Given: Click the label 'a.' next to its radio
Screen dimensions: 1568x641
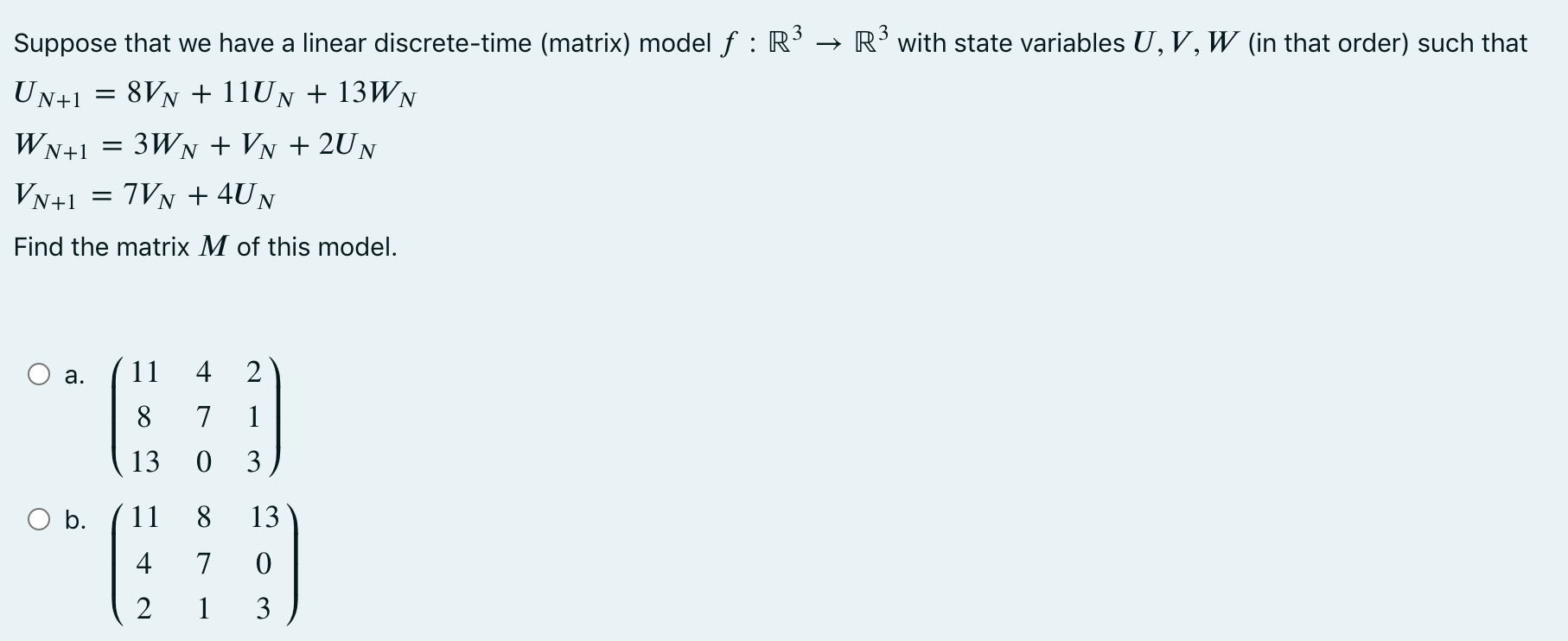Looking at the screenshot, I should pyautogui.click(x=73, y=374).
